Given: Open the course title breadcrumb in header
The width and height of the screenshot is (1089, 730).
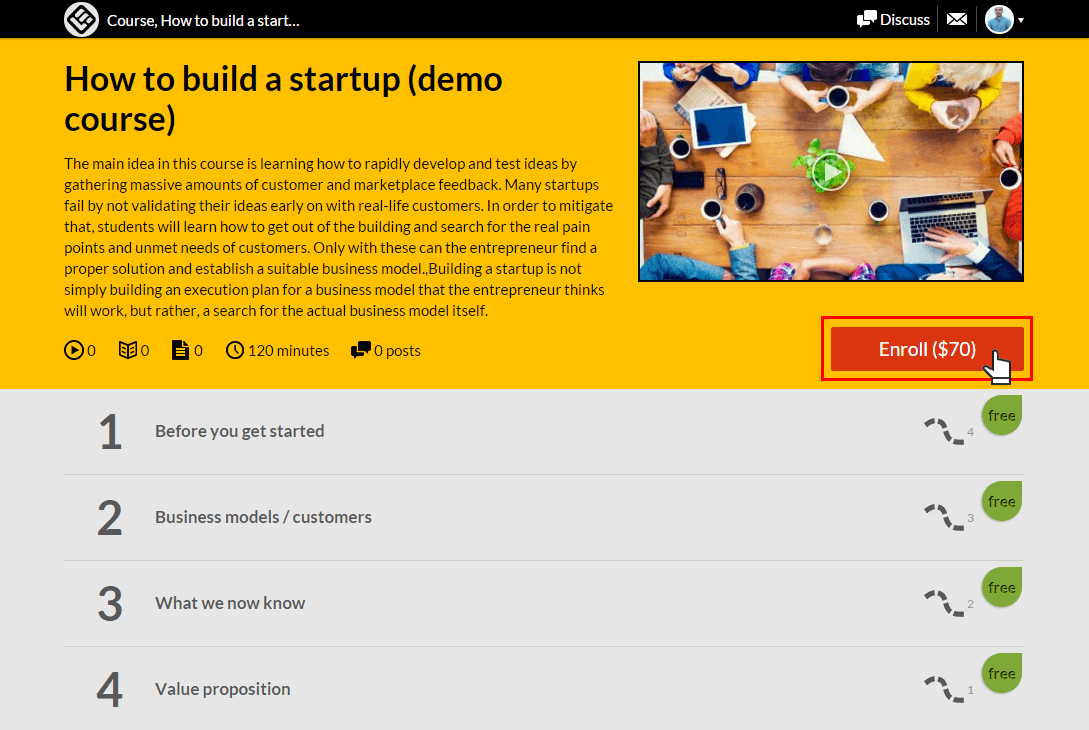Looking at the screenshot, I should tap(203, 20).
